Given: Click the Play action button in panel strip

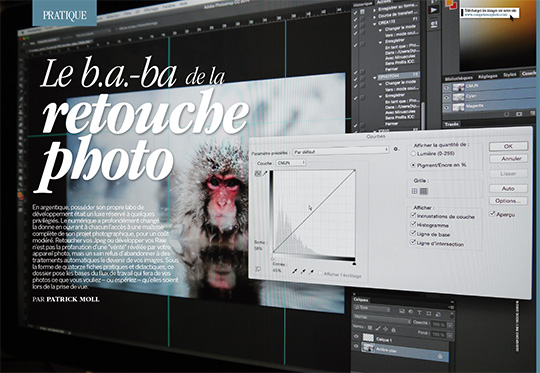Looking at the screenshot, I should [x=434, y=10].
